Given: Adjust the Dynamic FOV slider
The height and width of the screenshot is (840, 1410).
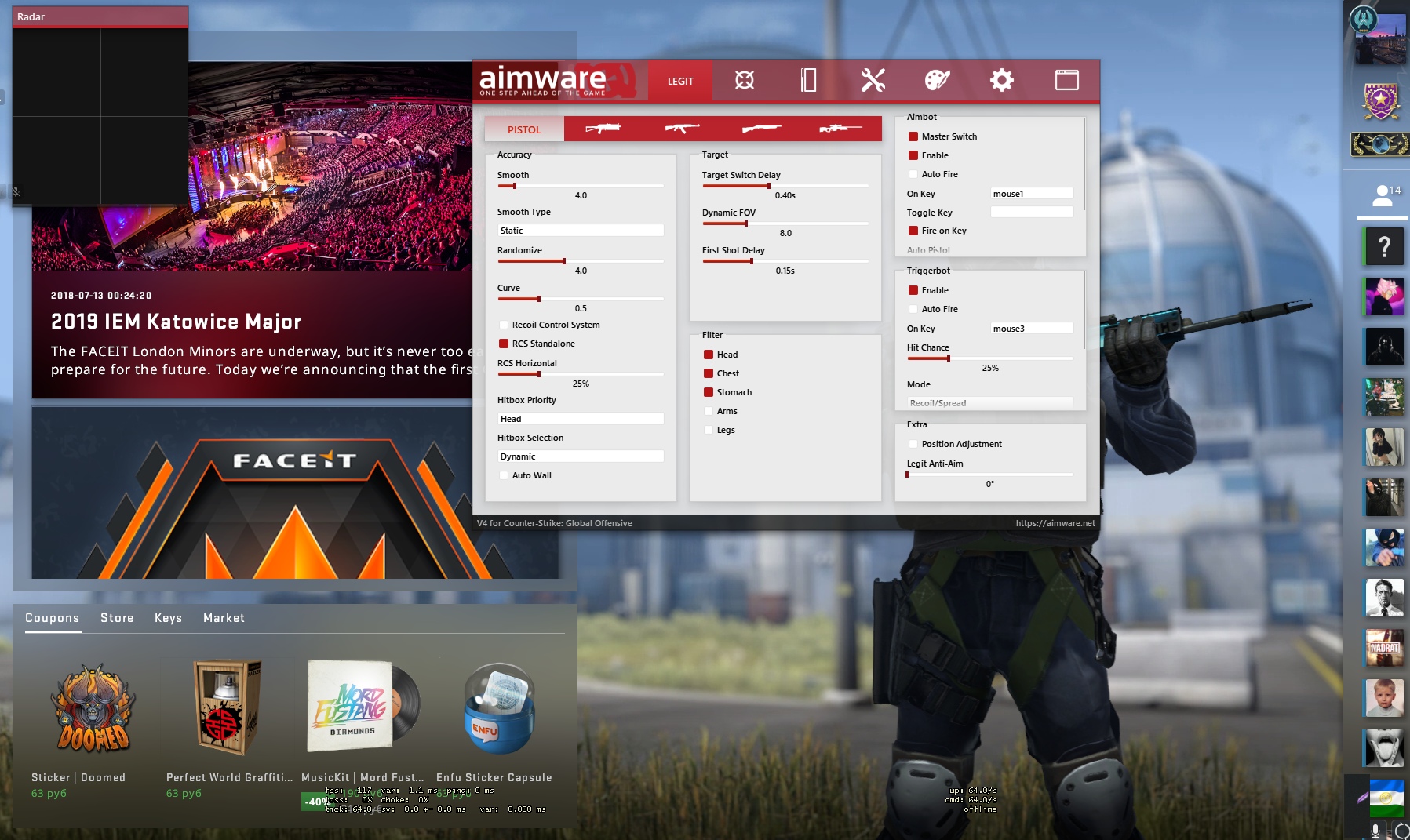Looking at the screenshot, I should 785,224.
